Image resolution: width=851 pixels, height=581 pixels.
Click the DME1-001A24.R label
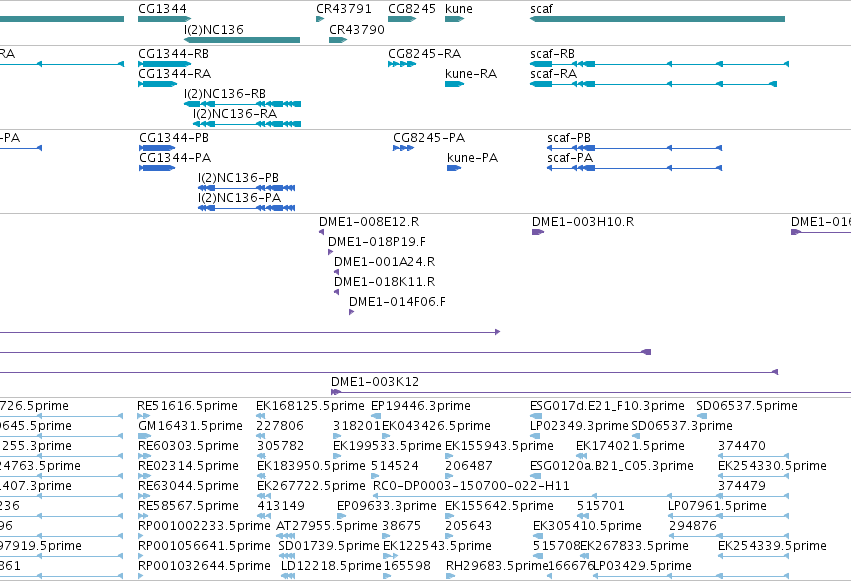click(385, 262)
